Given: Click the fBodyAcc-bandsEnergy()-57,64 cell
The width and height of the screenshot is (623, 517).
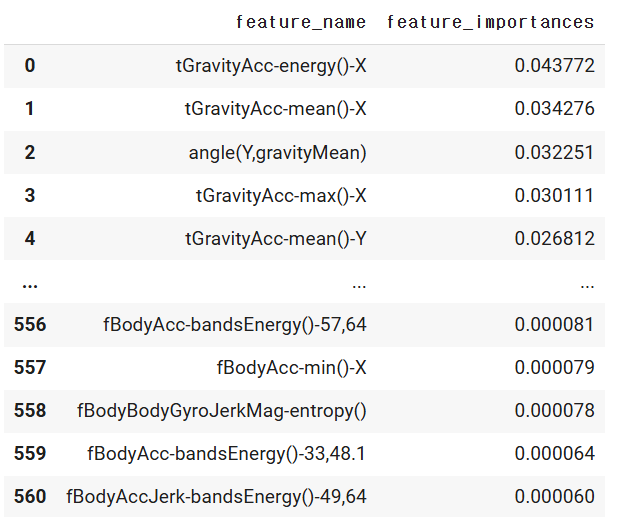Looking at the screenshot, I should [235, 325].
